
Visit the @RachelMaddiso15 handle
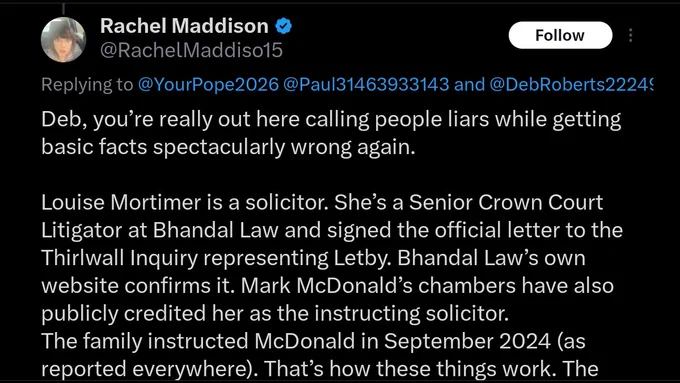pyautogui.click(x=191, y=50)
